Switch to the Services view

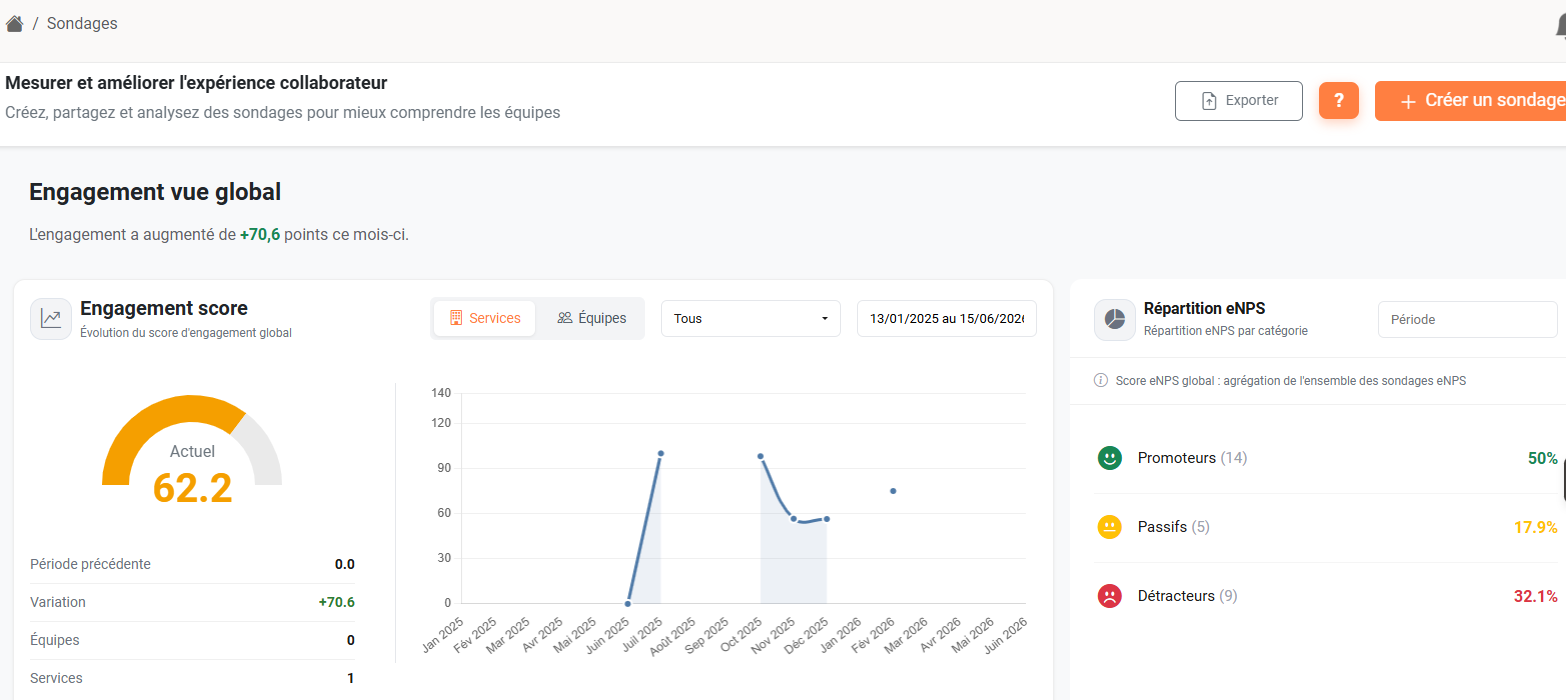(x=485, y=318)
